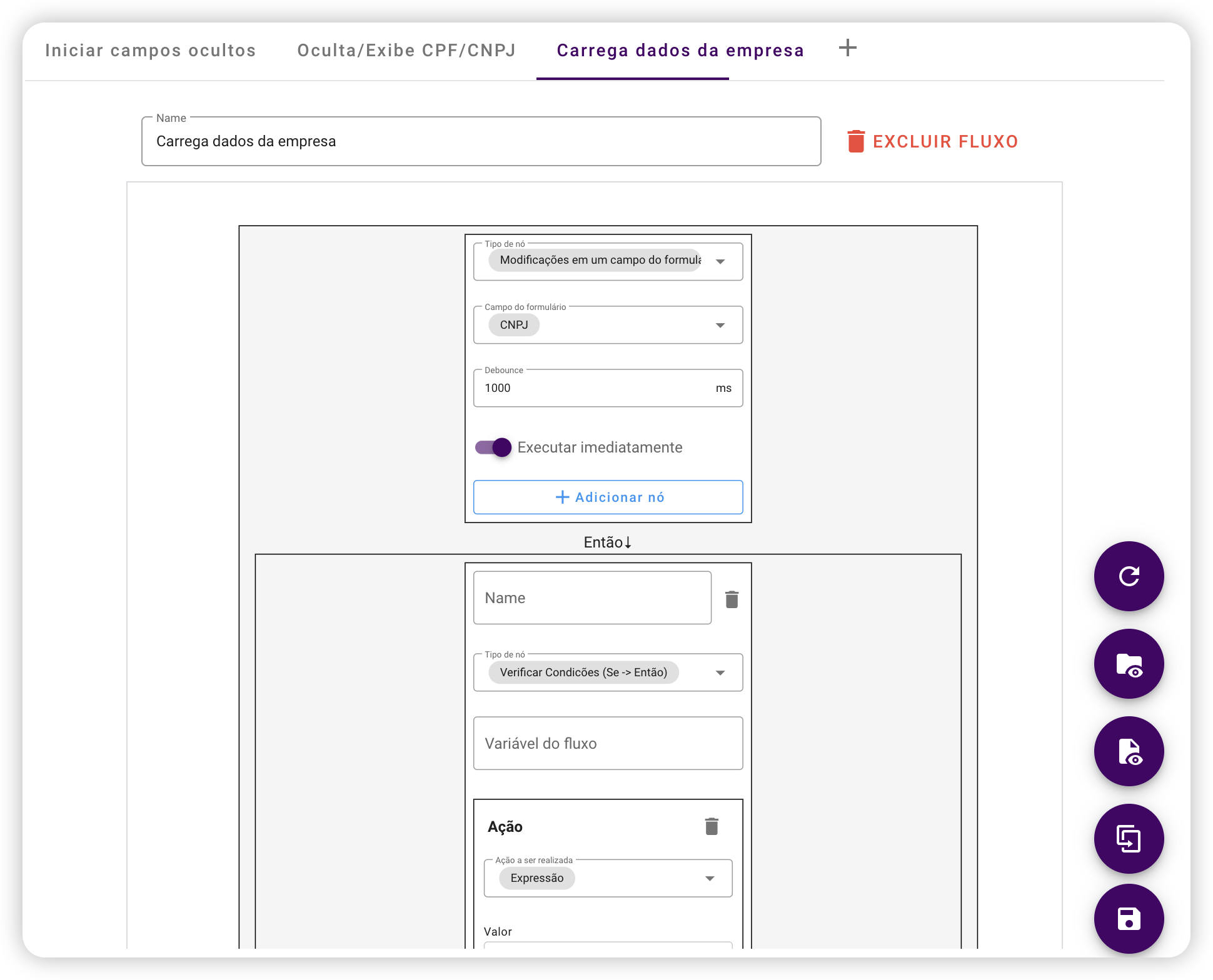Click the folder preview floating button
The image size is (1213, 980).
tap(1129, 663)
